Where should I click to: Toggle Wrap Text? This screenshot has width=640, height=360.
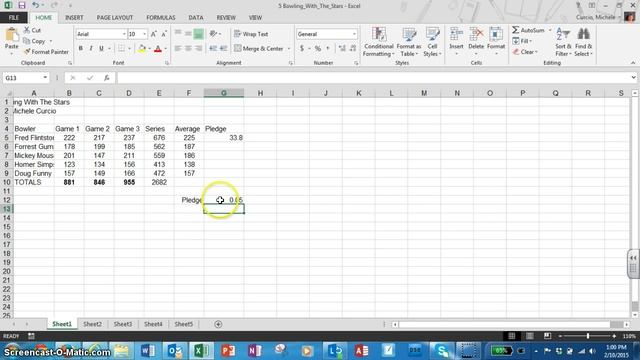click(x=251, y=34)
